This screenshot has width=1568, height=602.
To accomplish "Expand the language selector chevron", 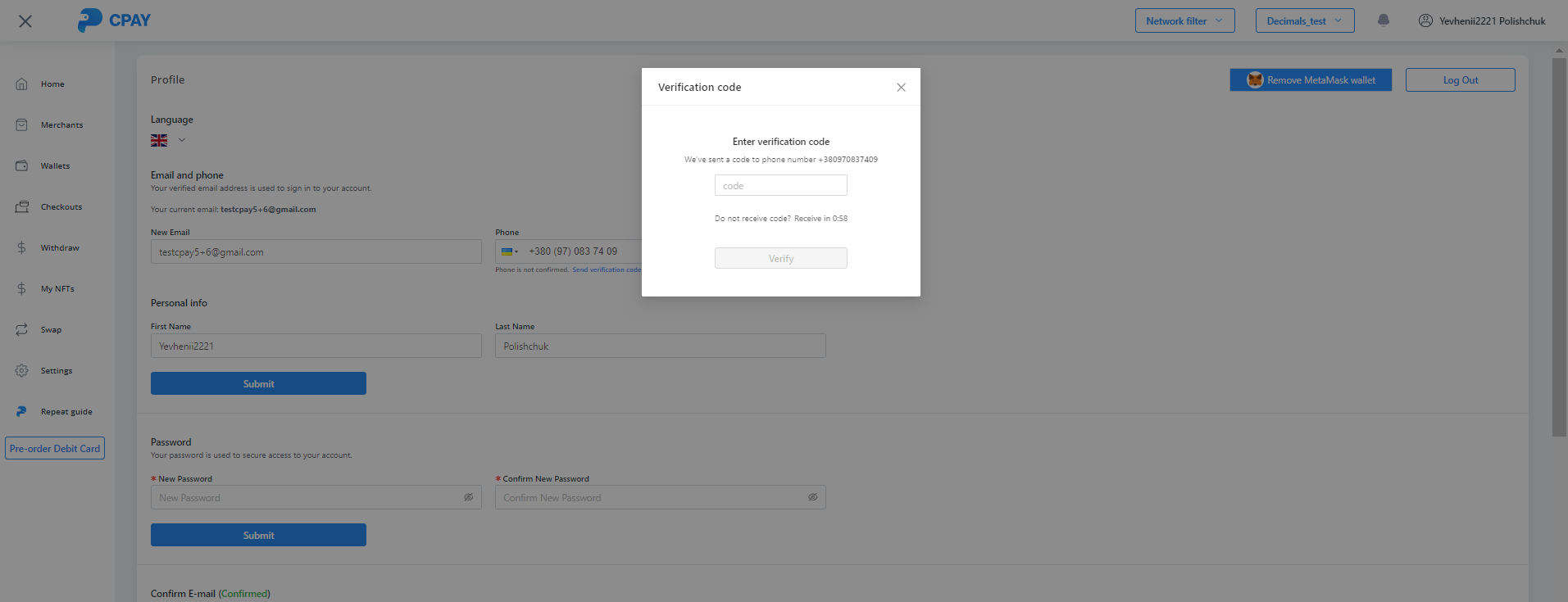I will tap(182, 140).
